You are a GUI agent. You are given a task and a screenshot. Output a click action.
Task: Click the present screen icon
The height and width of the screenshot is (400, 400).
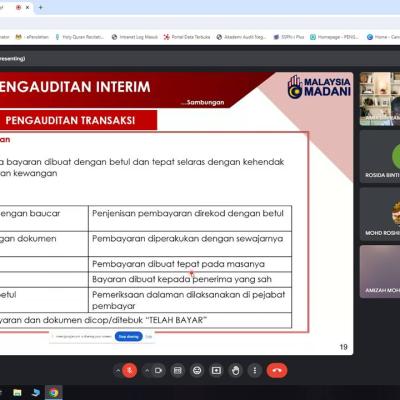(216, 370)
